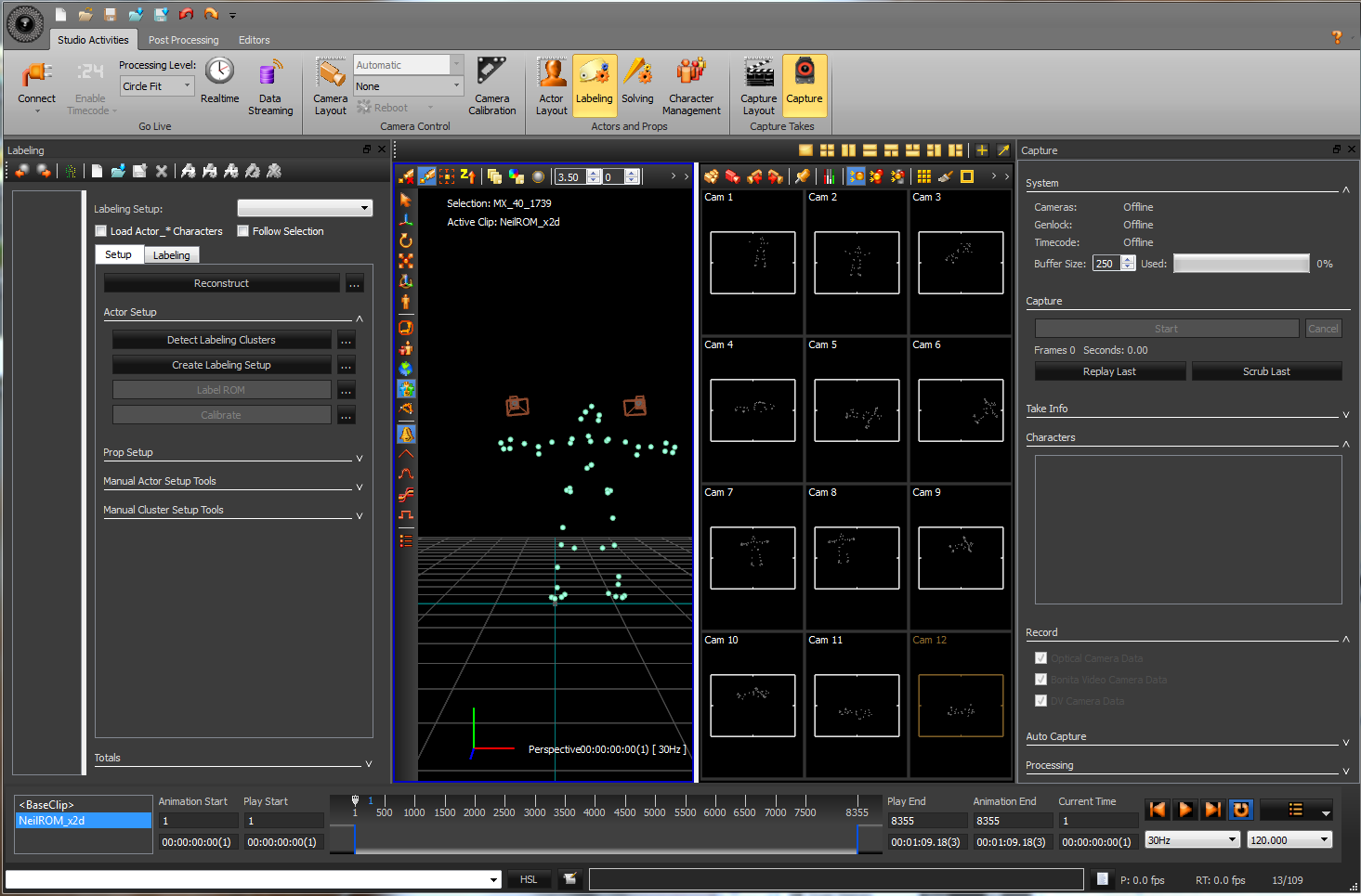Switch to the Post Processing tab

[183, 40]
